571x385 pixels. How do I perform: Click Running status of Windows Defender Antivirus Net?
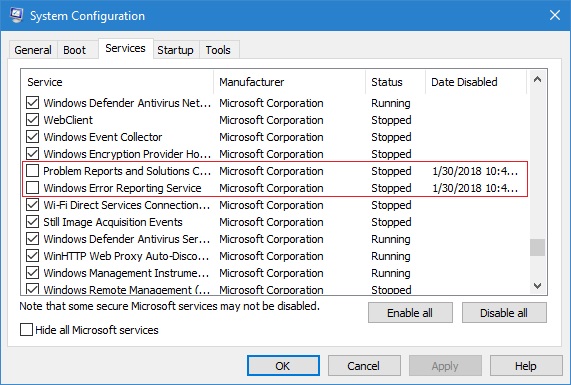click(391, 103)
